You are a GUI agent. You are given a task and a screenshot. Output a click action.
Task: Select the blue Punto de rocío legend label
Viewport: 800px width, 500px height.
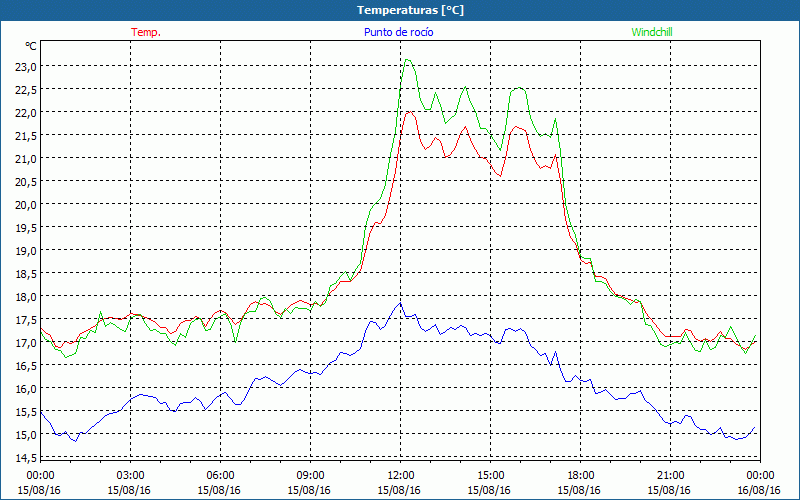tap(398, 32)
